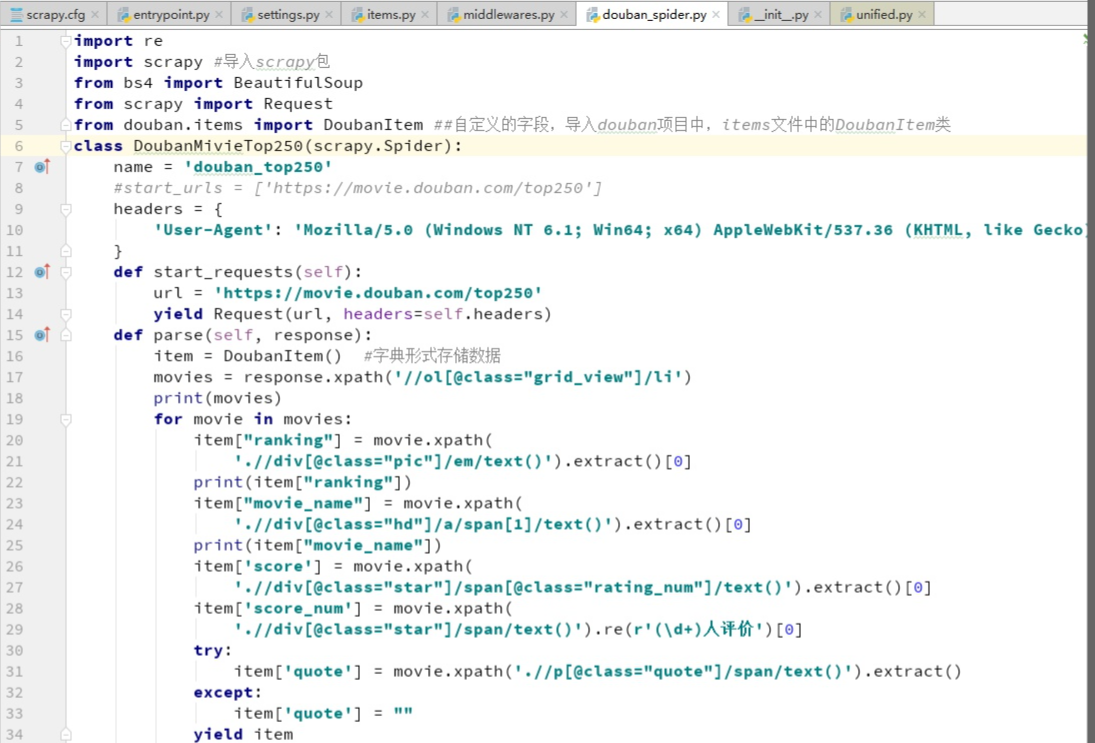This screenshot has height=743, width=1095.
Task: Close the unified.py tab
Action: pyautogui.click(x=922, y=14)
